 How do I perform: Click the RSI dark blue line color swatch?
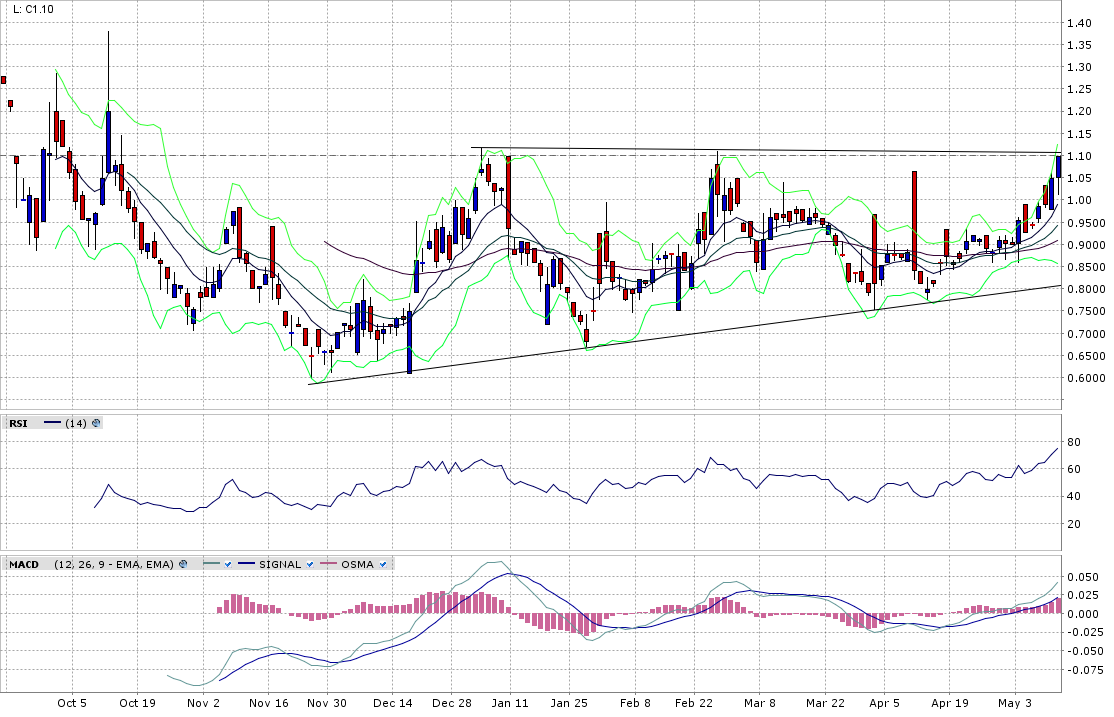coord(52,423)
